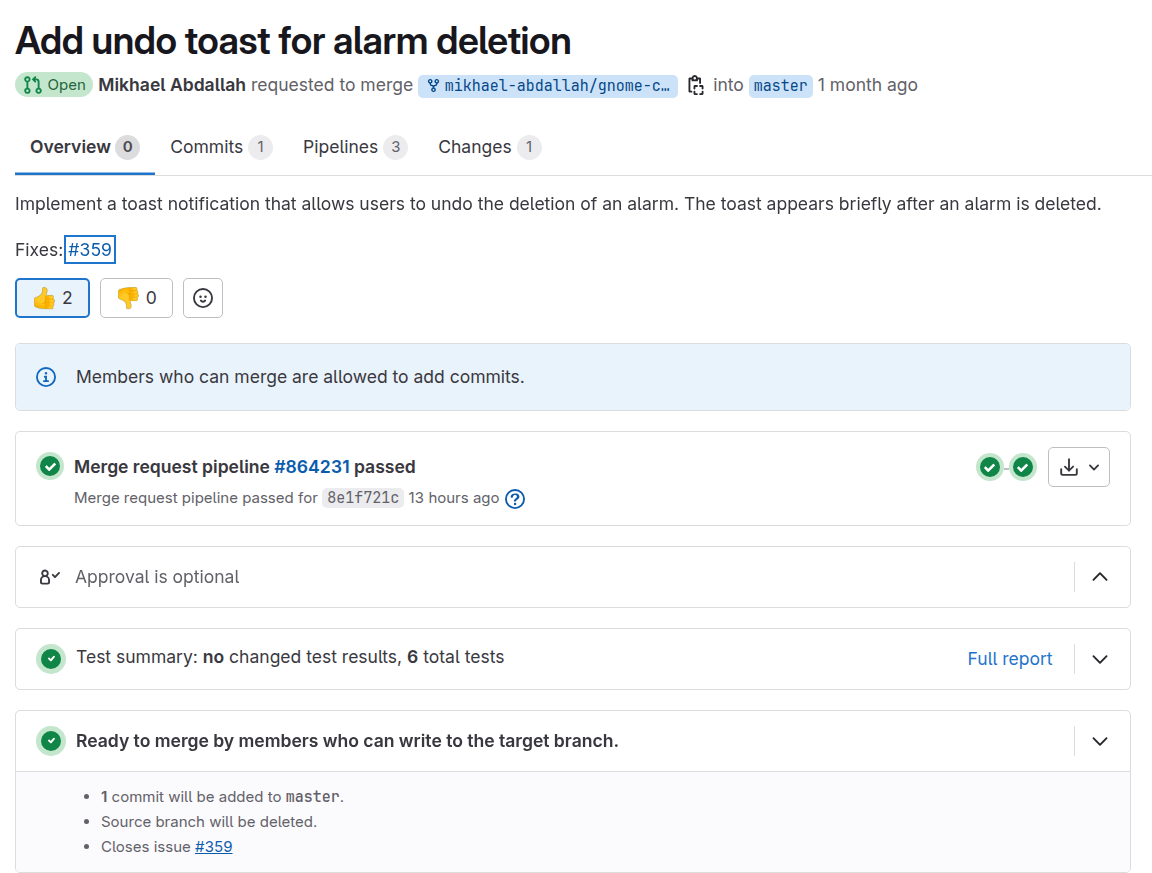Image resolution: width=1152 pixels, height=873 pixels.
Task: Open the Full report link
Action: 1009,659
